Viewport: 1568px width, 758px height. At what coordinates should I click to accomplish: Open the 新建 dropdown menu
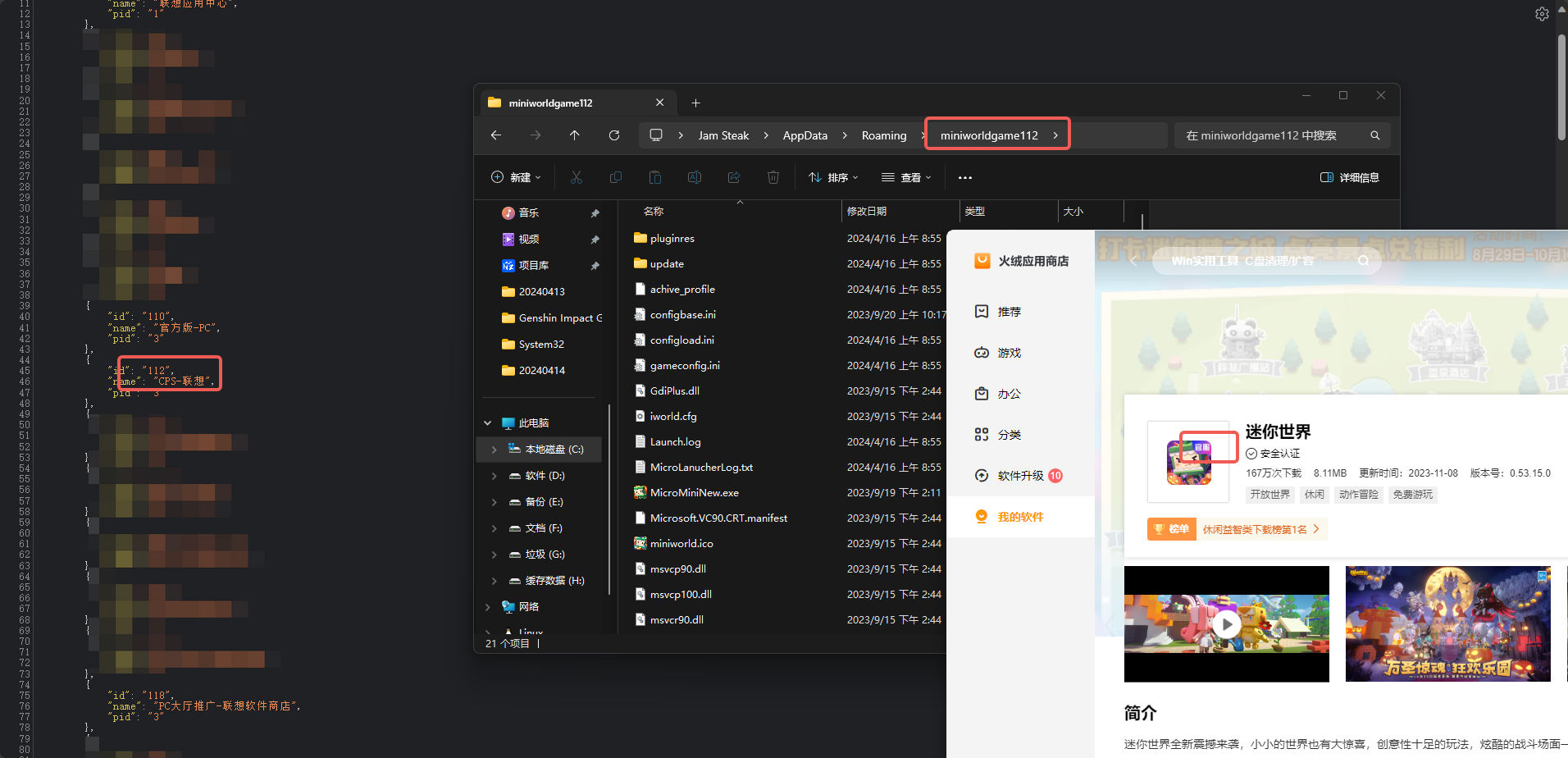coord(516,177)
